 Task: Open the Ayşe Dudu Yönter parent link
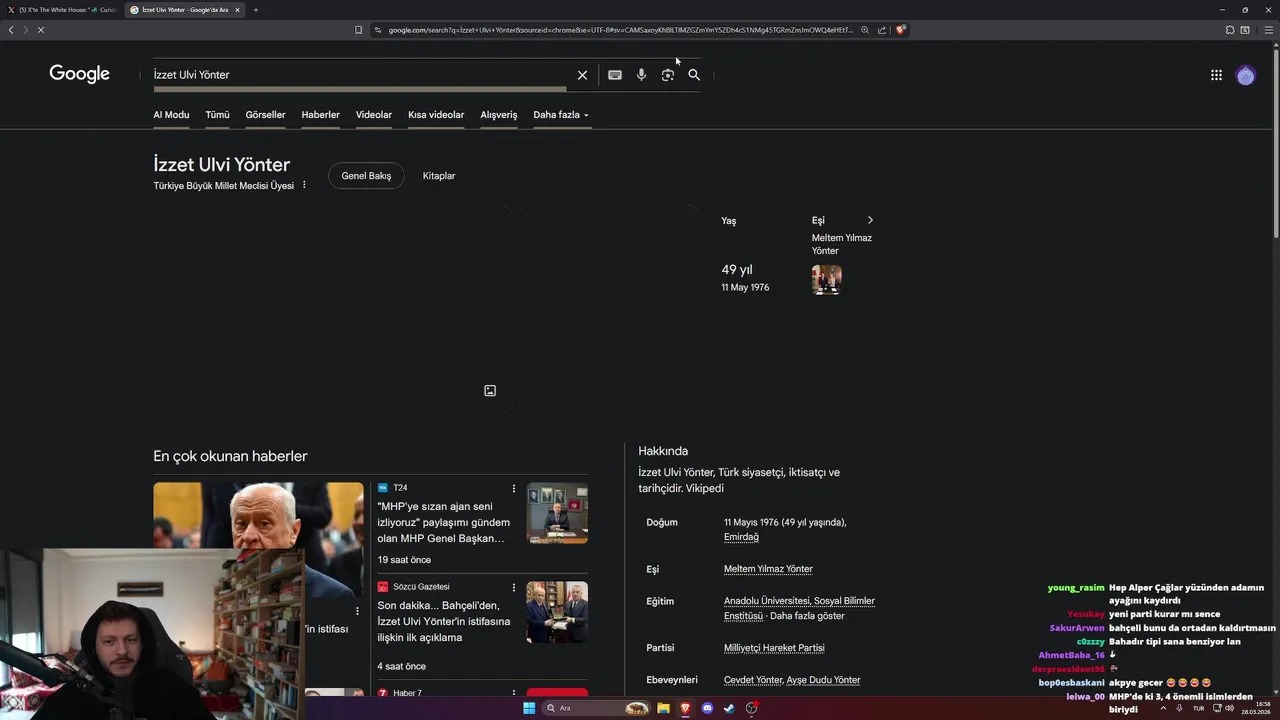(823, 680)
